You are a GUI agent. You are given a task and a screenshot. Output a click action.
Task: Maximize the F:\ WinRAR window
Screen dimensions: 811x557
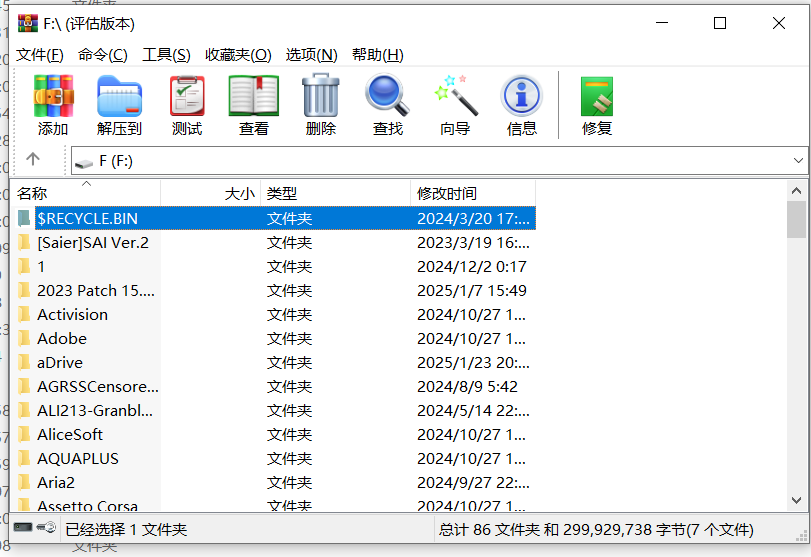(x=720, y=23)
